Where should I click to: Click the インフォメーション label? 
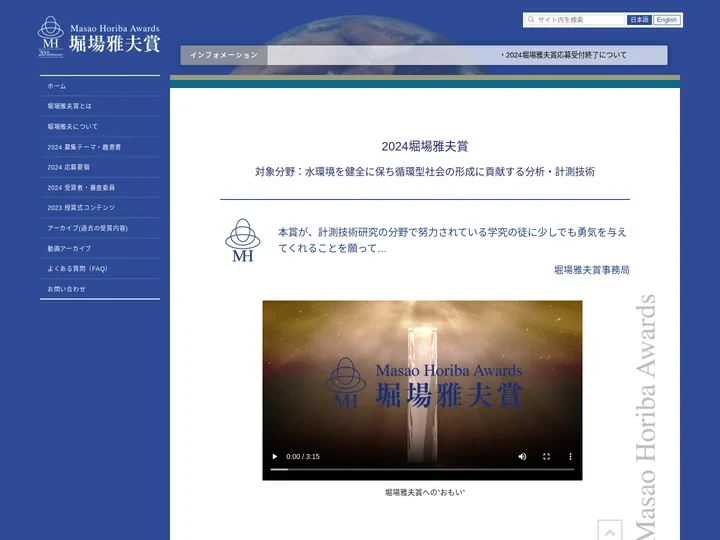coord(224,55)
